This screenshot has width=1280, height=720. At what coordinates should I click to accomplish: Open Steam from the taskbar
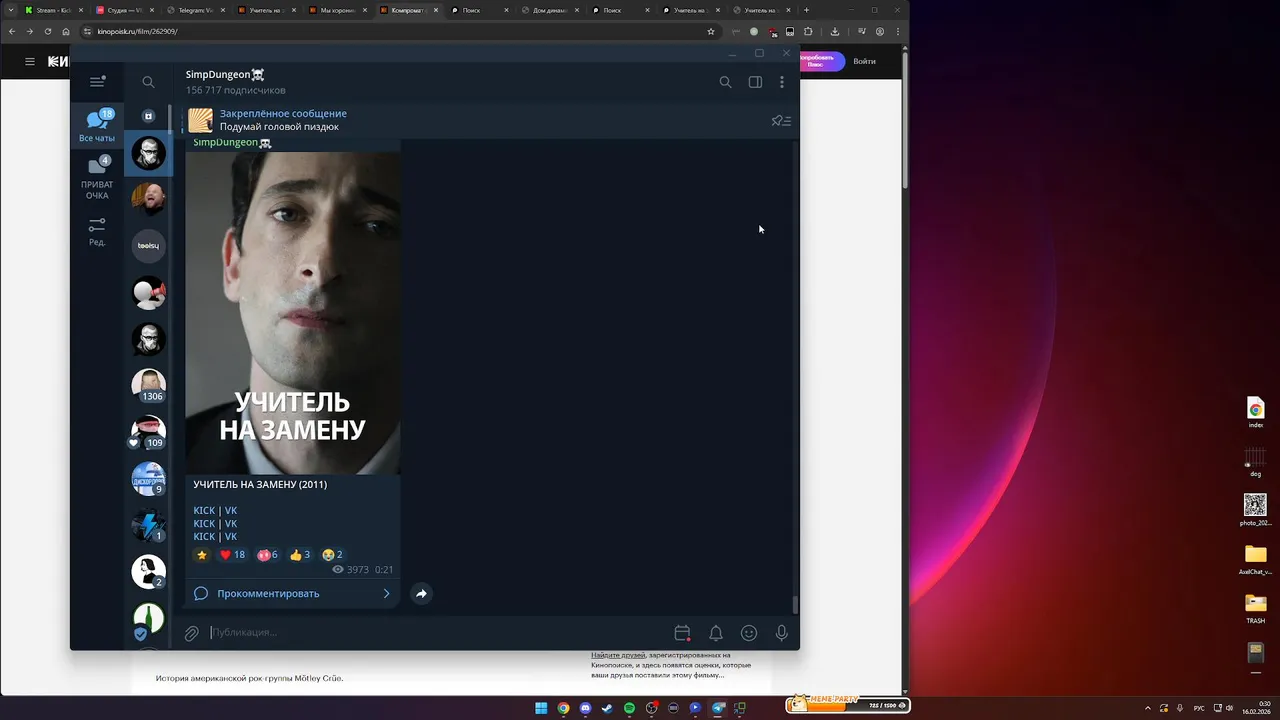[607, 708]
